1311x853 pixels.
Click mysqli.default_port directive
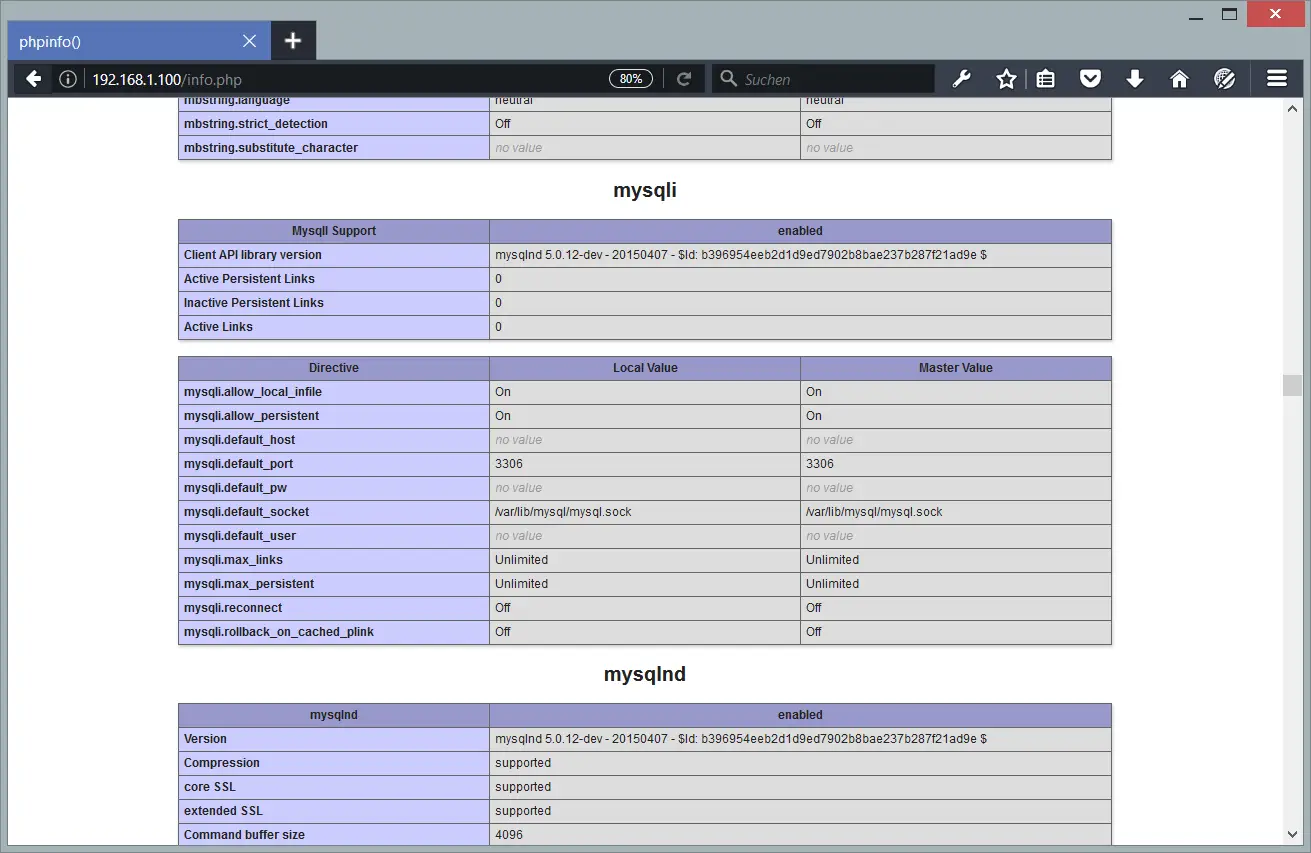pyautogui.click(x=239, y=464)
